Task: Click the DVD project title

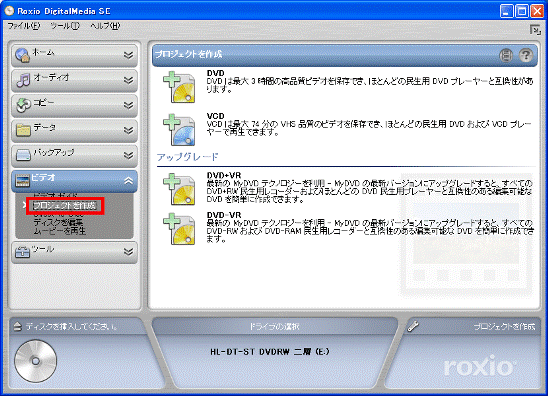Action: tap(215, 73)
